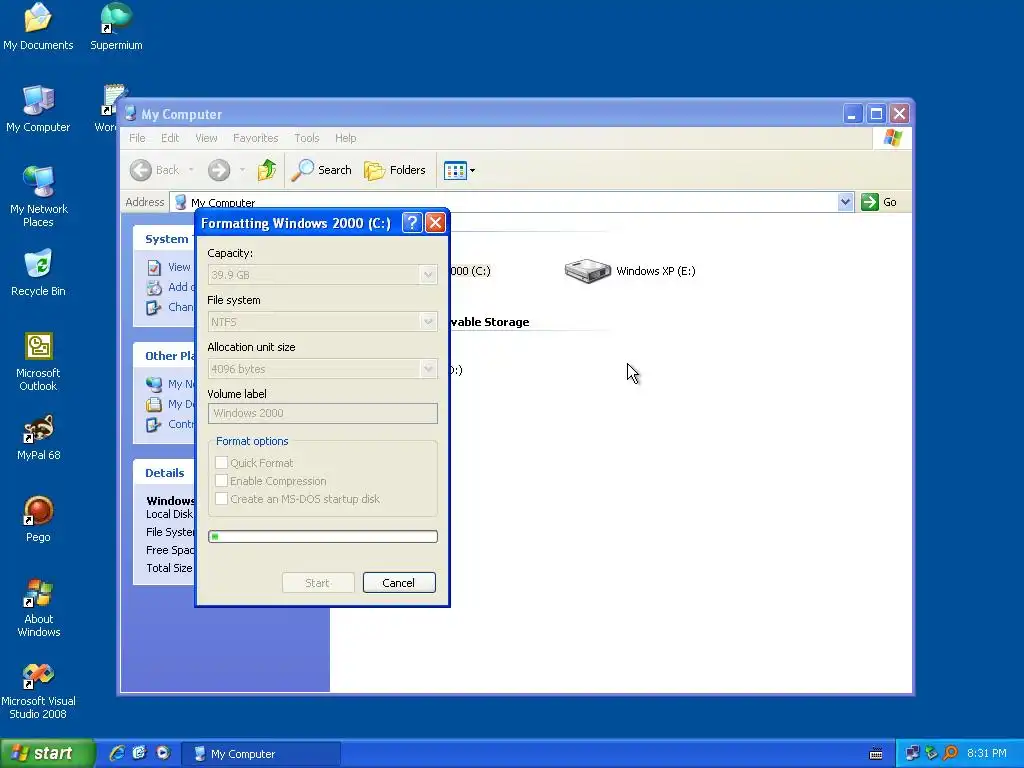Open the Views button menu
Viewport: 1024px width, 768px height.
[x=459, y=170]
